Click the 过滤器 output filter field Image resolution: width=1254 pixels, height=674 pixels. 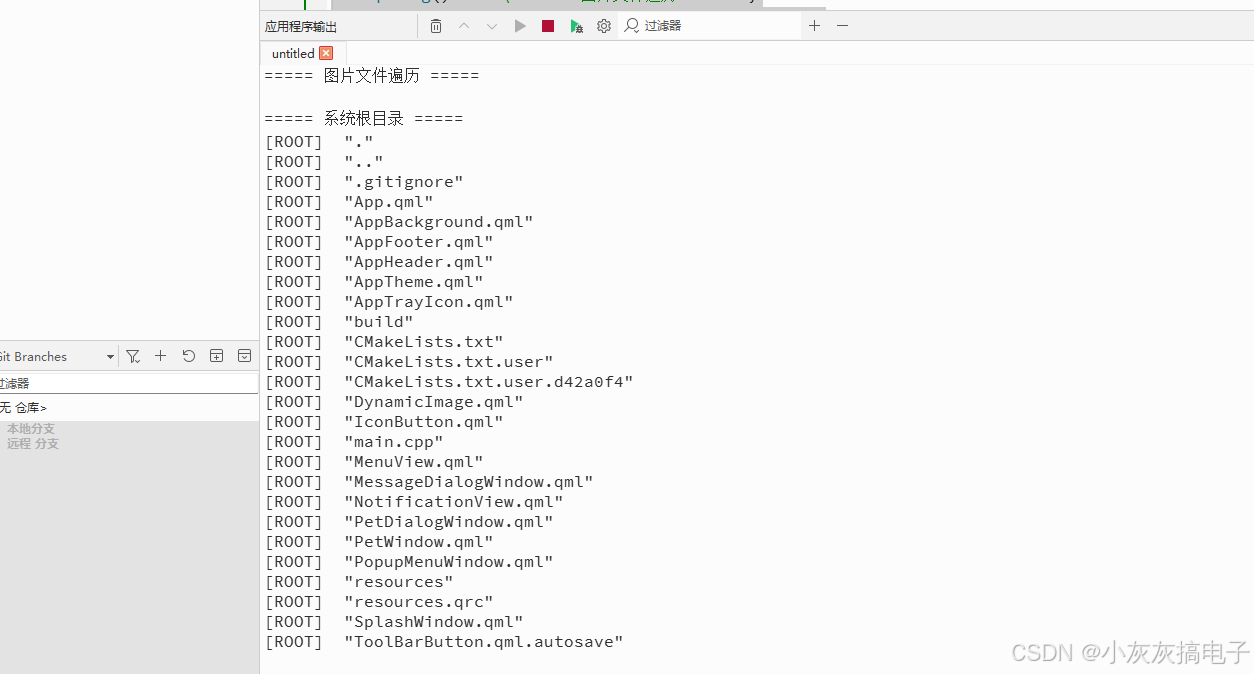[662, 26]
